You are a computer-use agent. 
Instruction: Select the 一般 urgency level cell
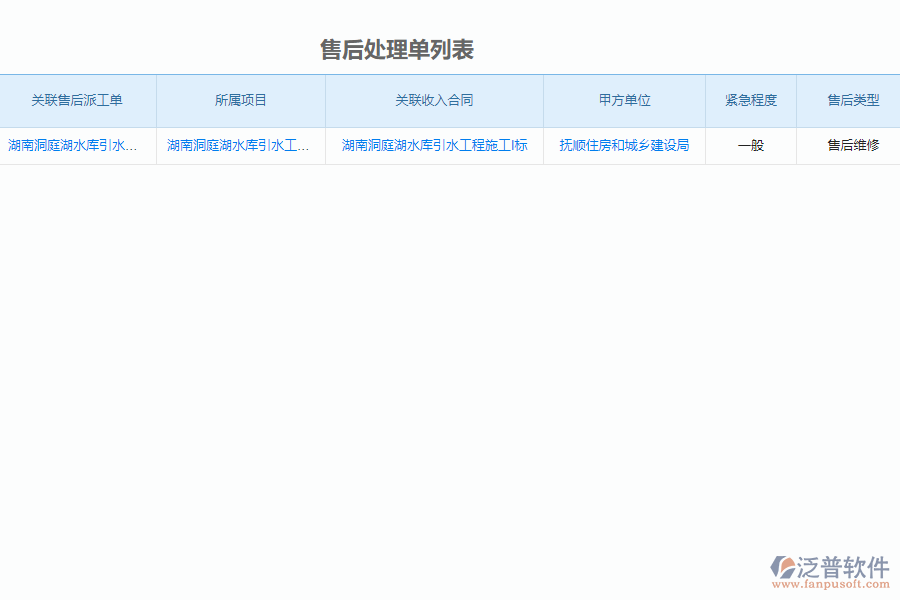(750, 145)
